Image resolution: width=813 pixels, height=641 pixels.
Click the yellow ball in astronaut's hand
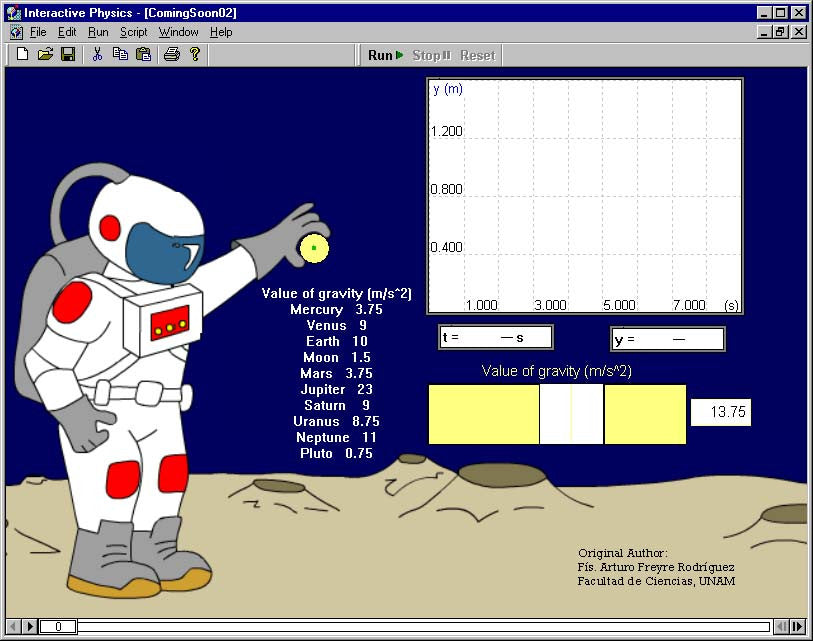[x=314, y=247]
